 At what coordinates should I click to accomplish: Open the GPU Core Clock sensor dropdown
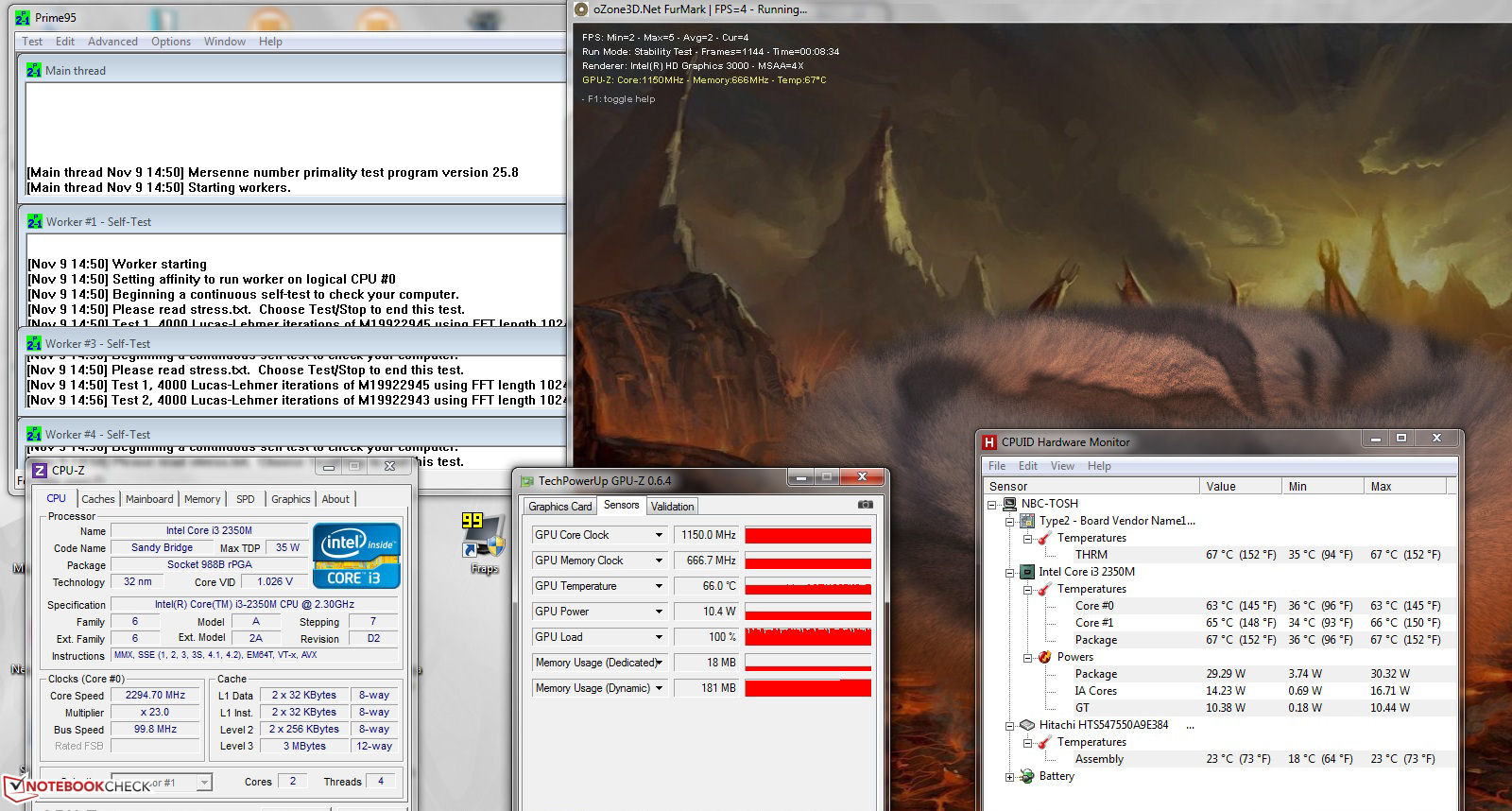click(x=660, y=535)
